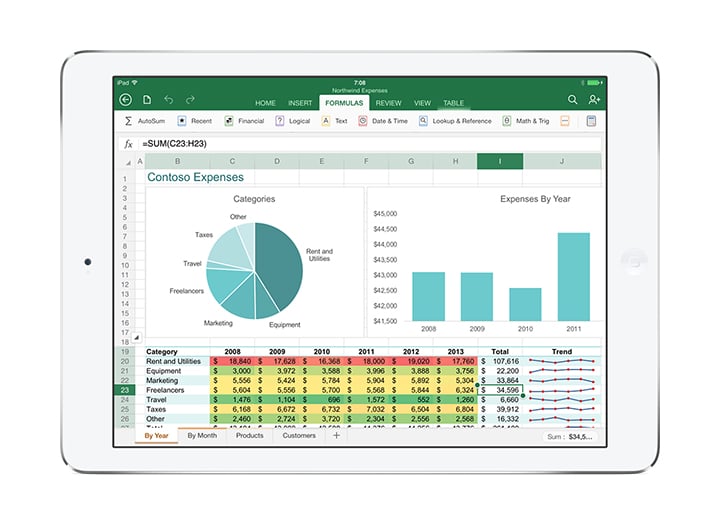The width and height of the screenshot is (728, 515).
Task: Switch to By Month sheet
Action: click(x=202, y=436)
